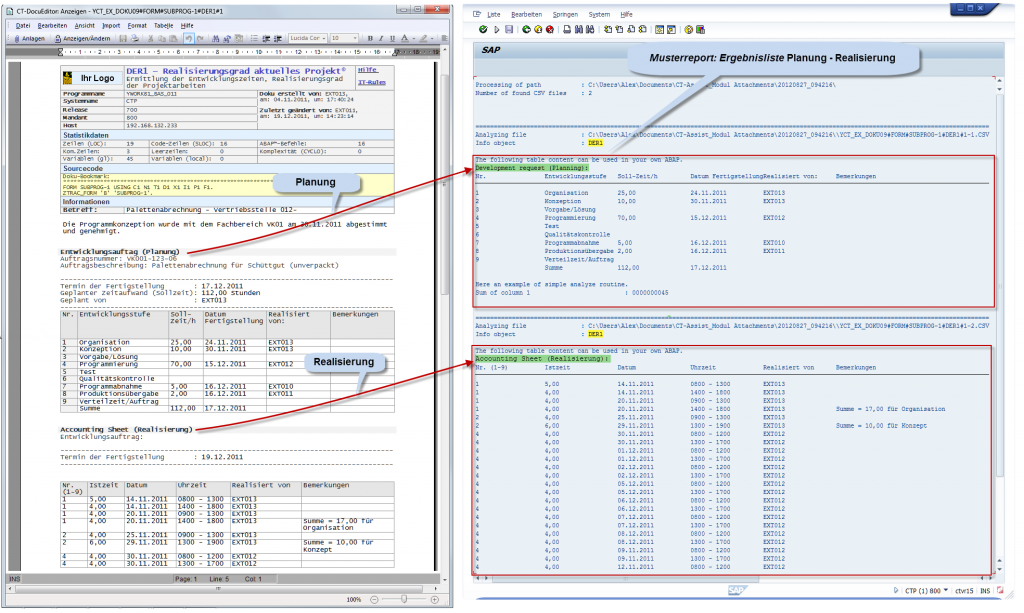The width and height of the screenshot is (1024, 613).
Task: Toggle bold formatting in the editor toolbar
Action: pos(370,39)
